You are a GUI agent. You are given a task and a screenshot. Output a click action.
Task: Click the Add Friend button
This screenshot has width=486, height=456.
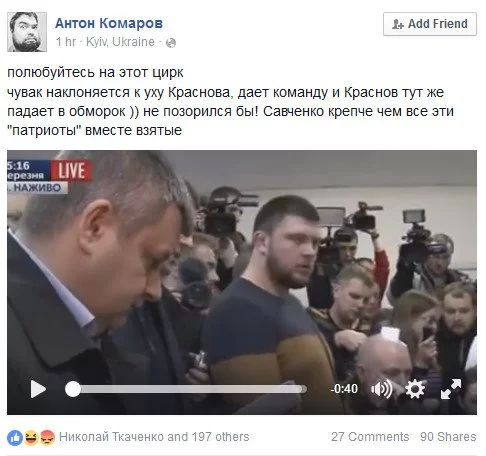click(x=430, y=24)
